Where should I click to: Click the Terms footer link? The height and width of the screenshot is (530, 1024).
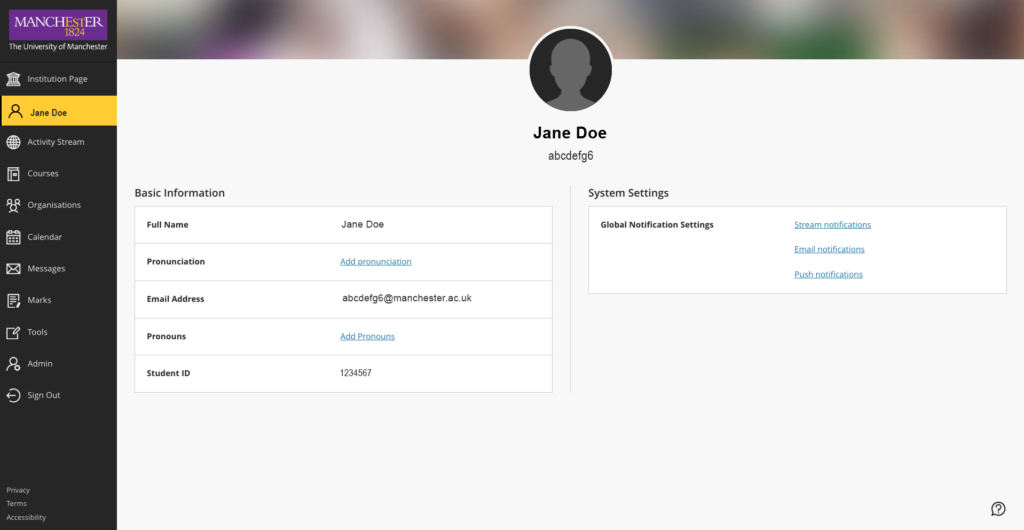click(16, 503)
